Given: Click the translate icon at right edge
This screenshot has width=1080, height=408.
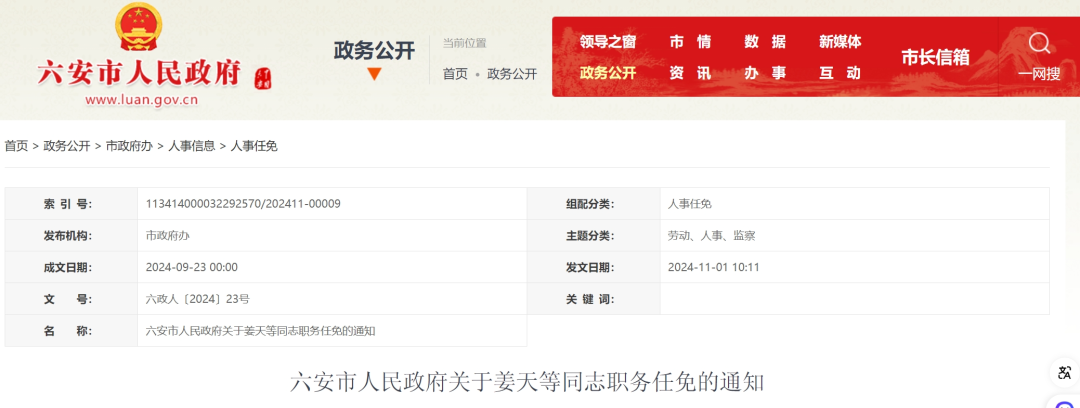Looking at the screenshot, I should [1065, 374].
